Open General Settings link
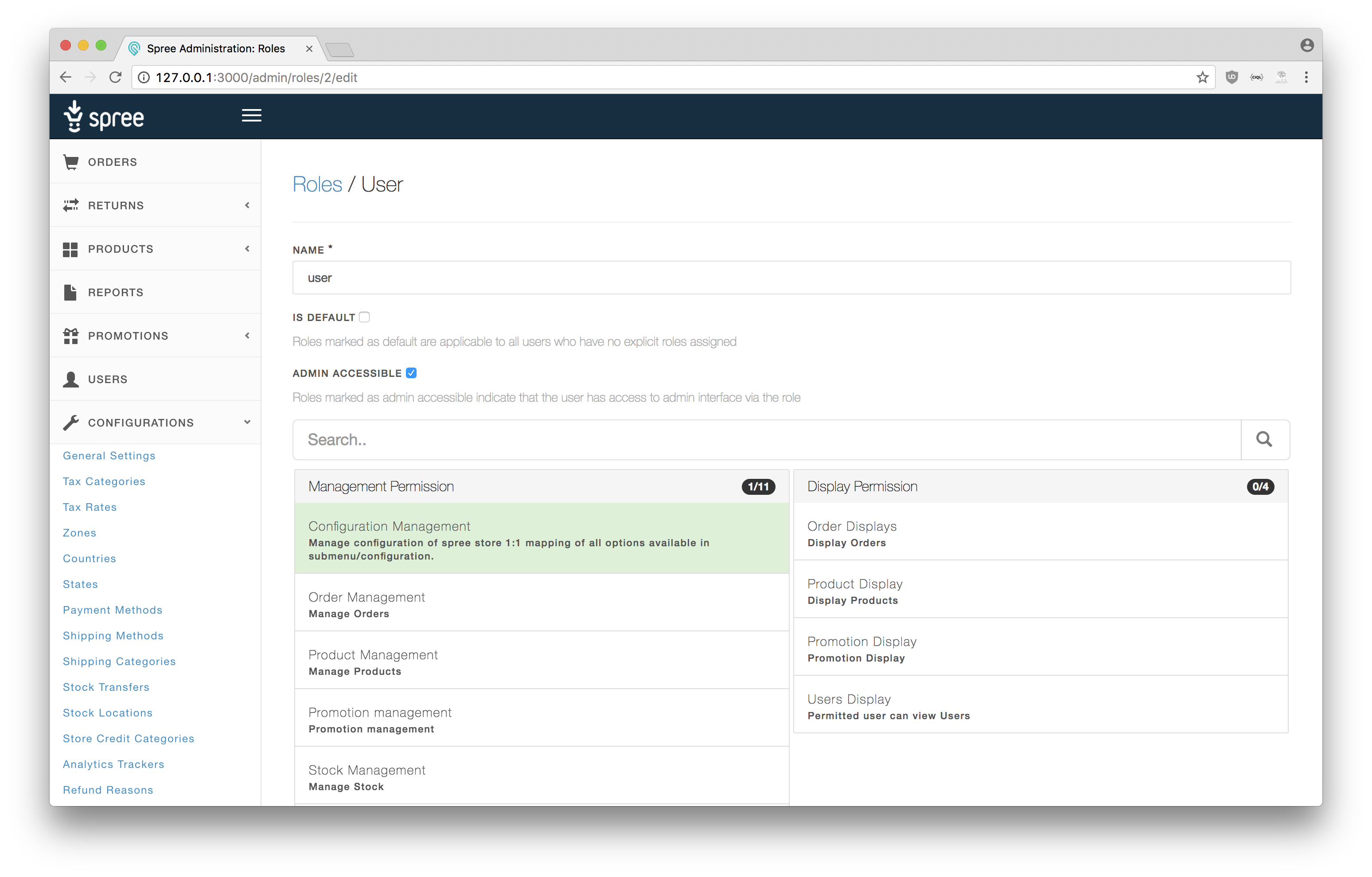Image resolution: width=1372 pixels, height=877 pixels. coord(109,456)
